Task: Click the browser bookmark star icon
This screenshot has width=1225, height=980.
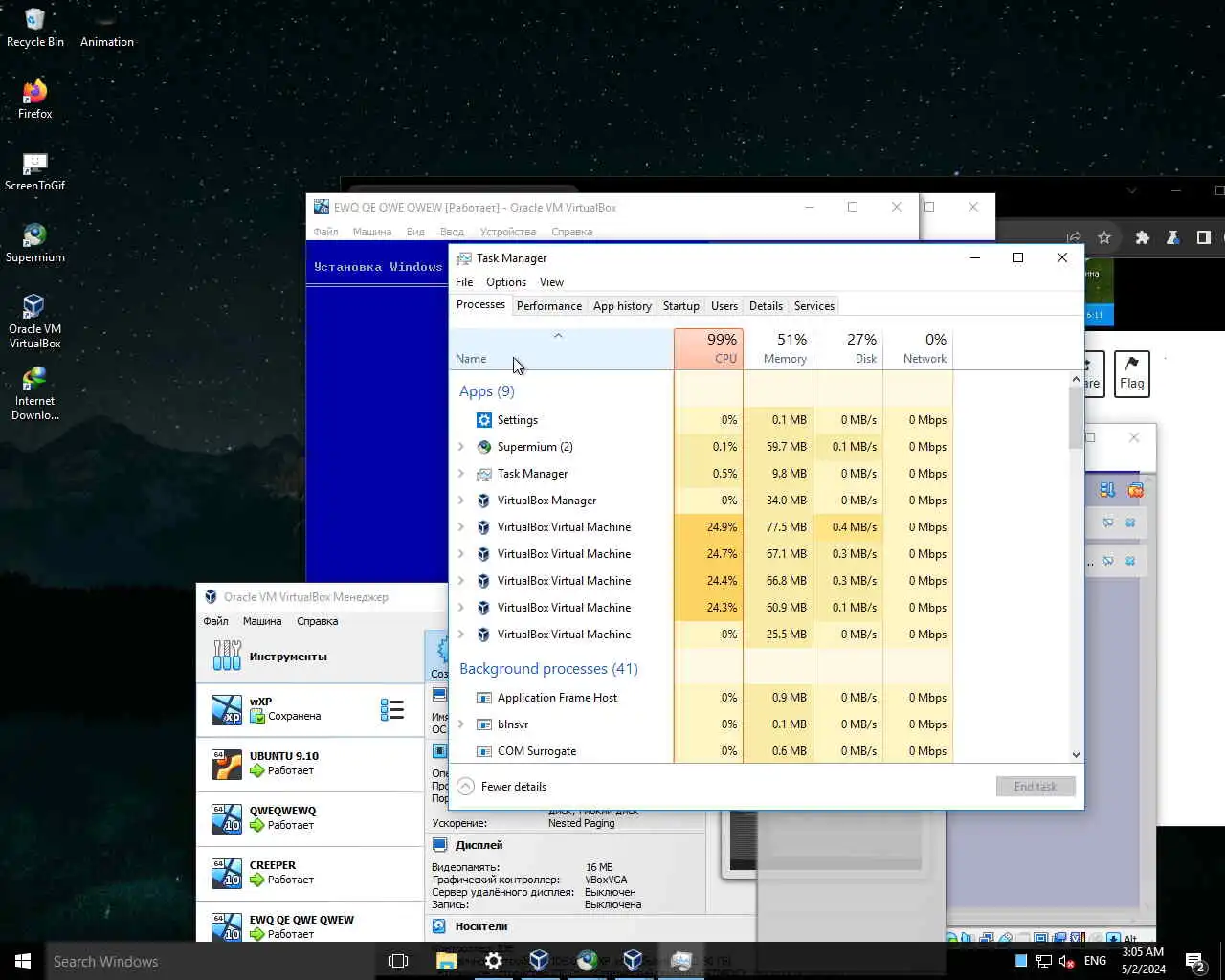Action: click(x=1104, y=237)
